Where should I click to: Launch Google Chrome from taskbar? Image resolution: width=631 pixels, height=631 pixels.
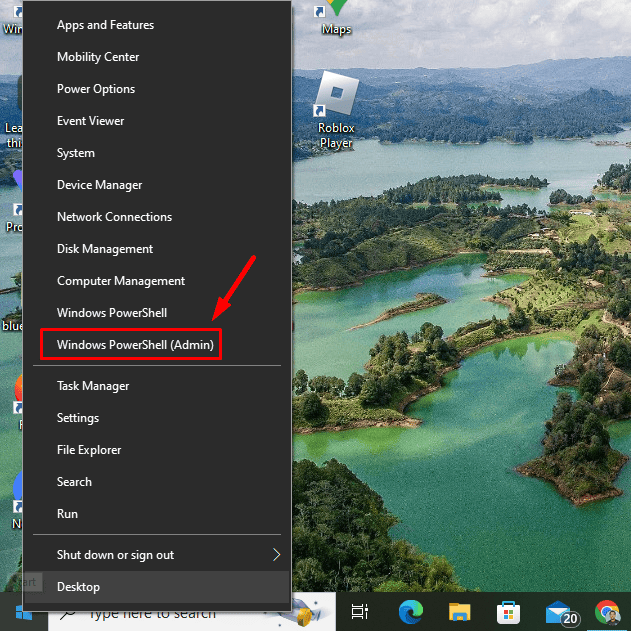pos(607,612)
